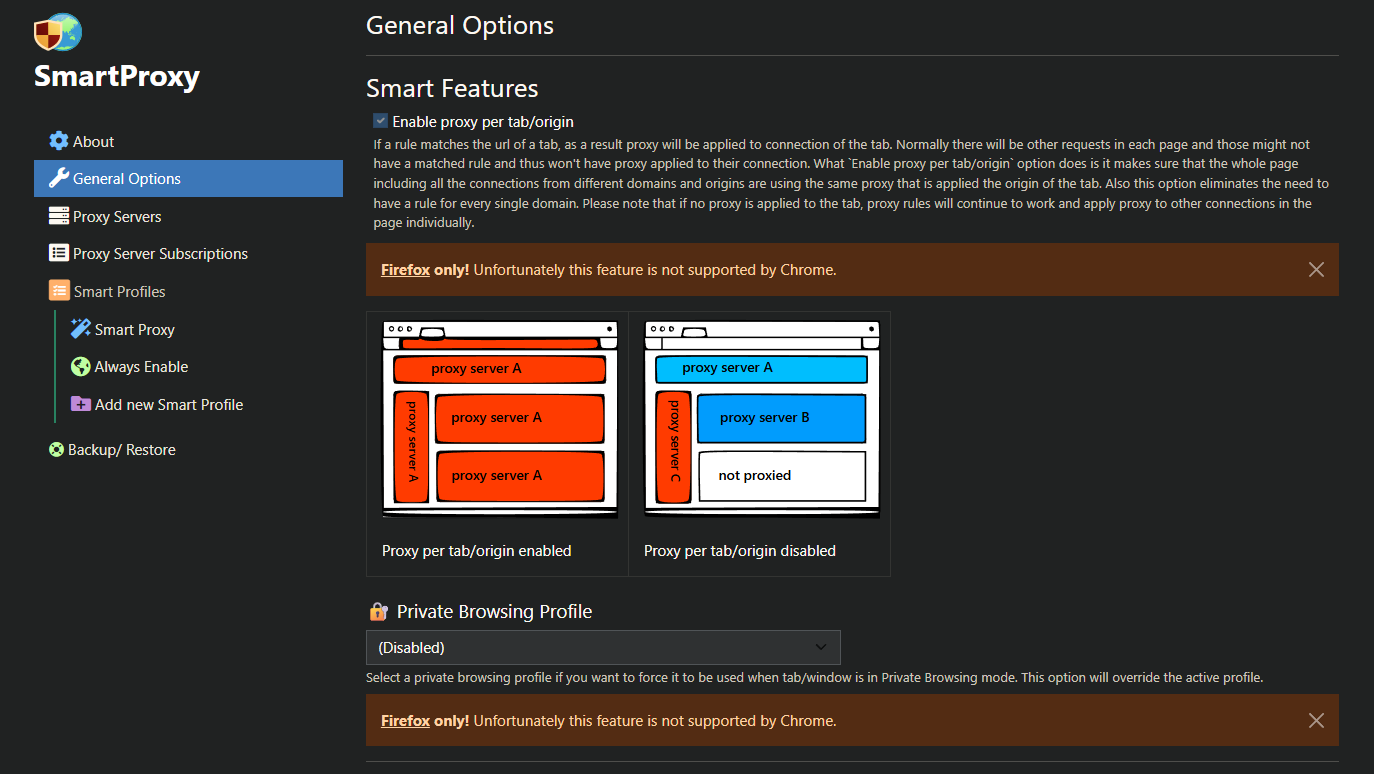Click the Add new Smart Profile folder icon
This screenshot has width=1374, height=774.
[x=81, y=404]
